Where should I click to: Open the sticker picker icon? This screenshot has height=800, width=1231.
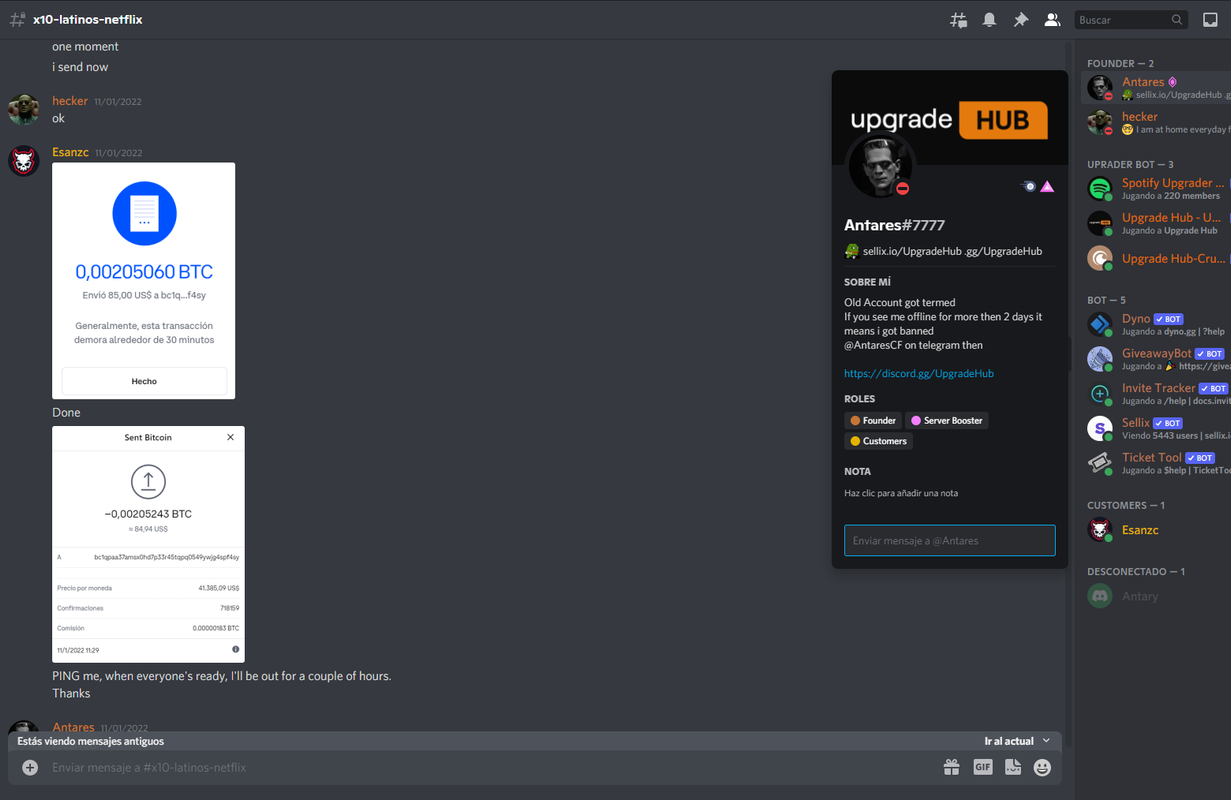coord(1013,767)
